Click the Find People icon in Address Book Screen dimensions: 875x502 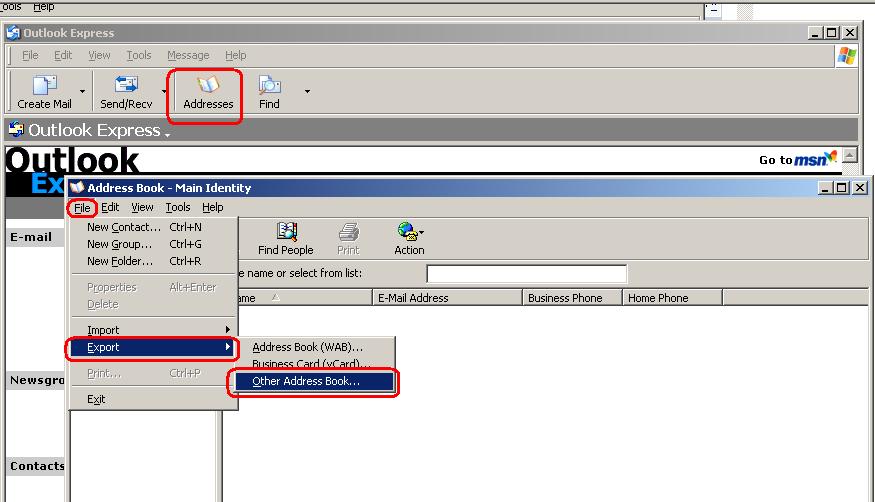click(x=286, y=239)
